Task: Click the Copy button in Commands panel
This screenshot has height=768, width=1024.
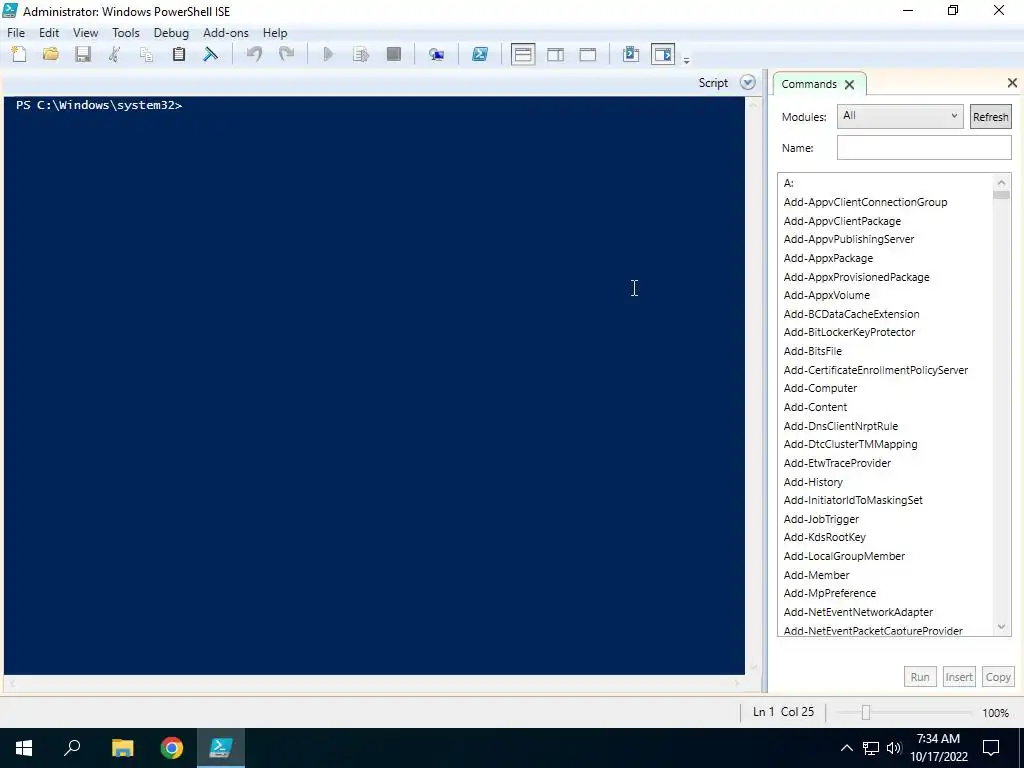Action: coord(997,677)
